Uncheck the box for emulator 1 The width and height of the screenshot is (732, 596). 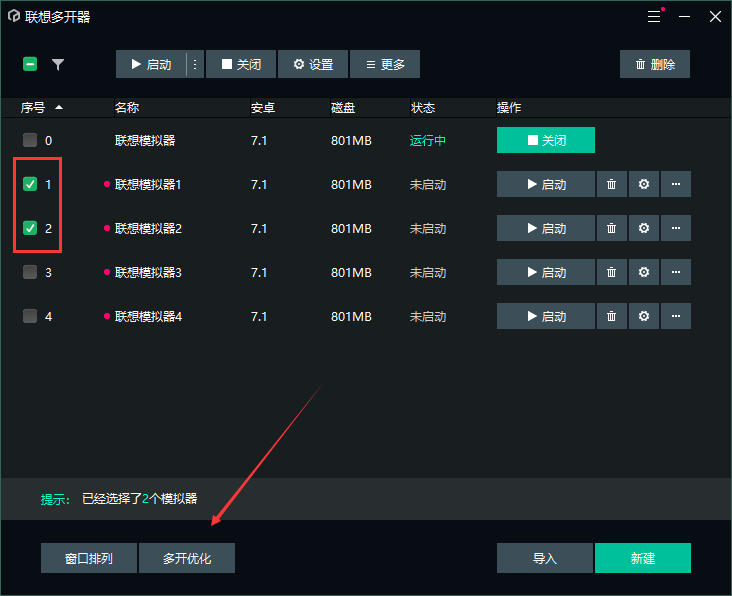[30, 184]
